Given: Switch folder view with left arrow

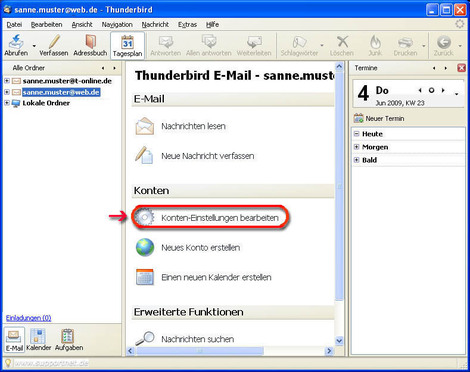Looking at the screenshot, I should 103,68.
